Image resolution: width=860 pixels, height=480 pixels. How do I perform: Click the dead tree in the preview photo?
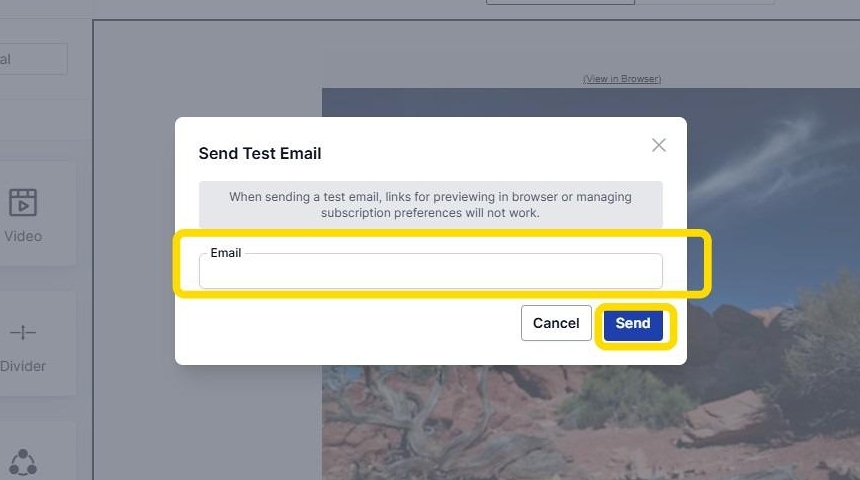[x=400, y=420]
